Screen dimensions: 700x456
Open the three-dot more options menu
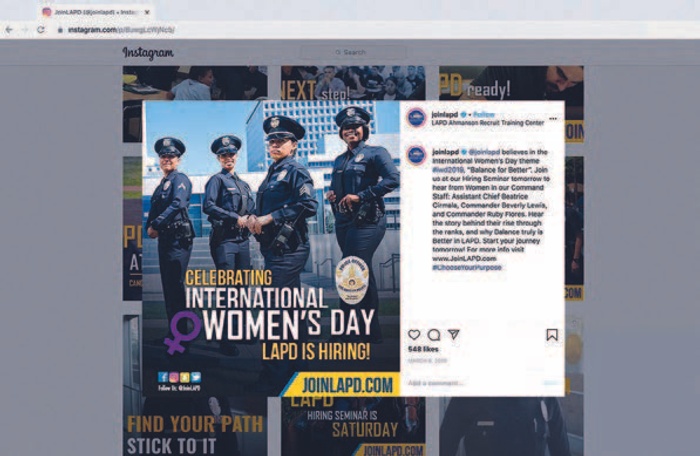click(x=553, y=119)
